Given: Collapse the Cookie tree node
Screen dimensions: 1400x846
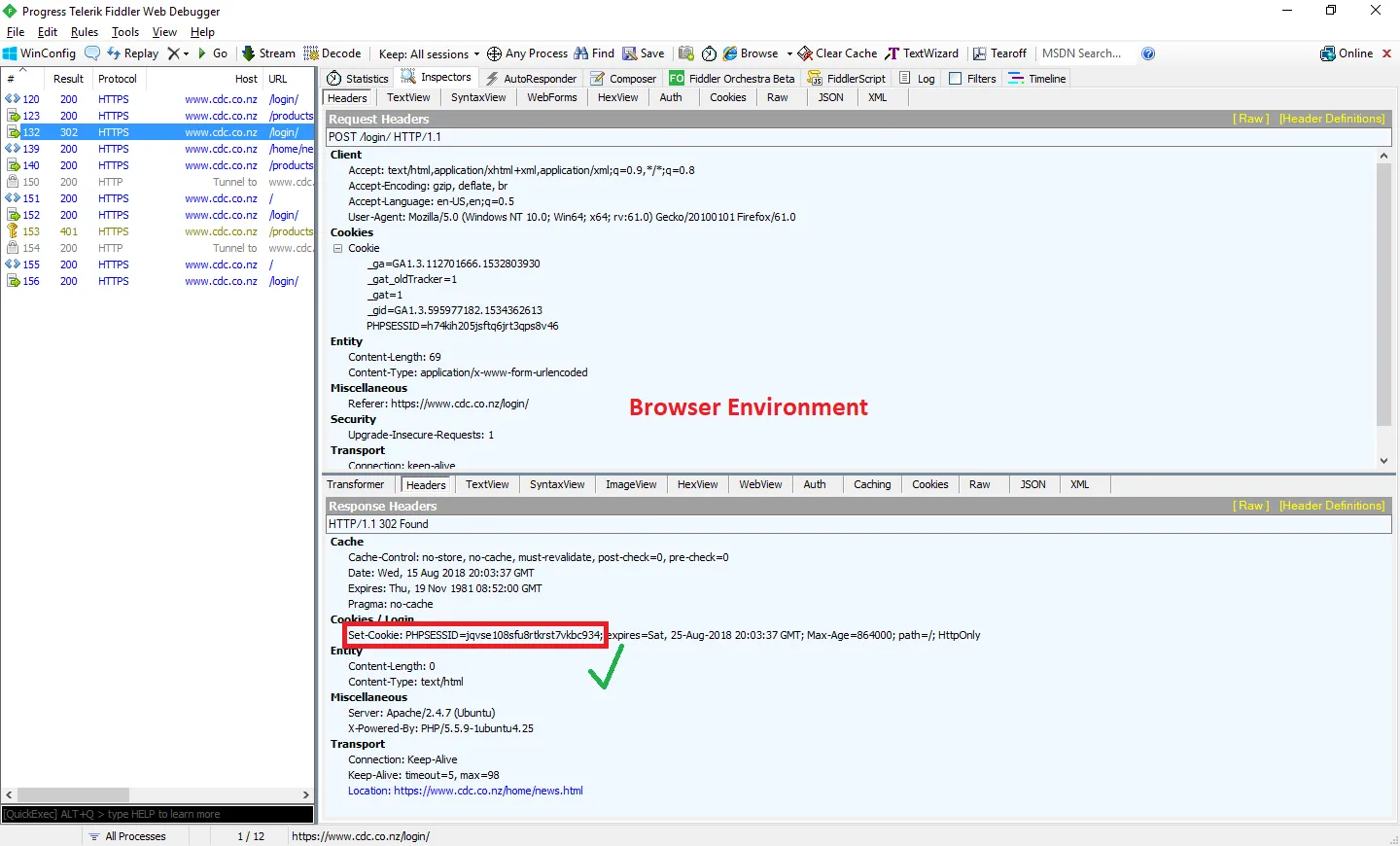Looking at the screenshot, I should [x=338, y=248].
